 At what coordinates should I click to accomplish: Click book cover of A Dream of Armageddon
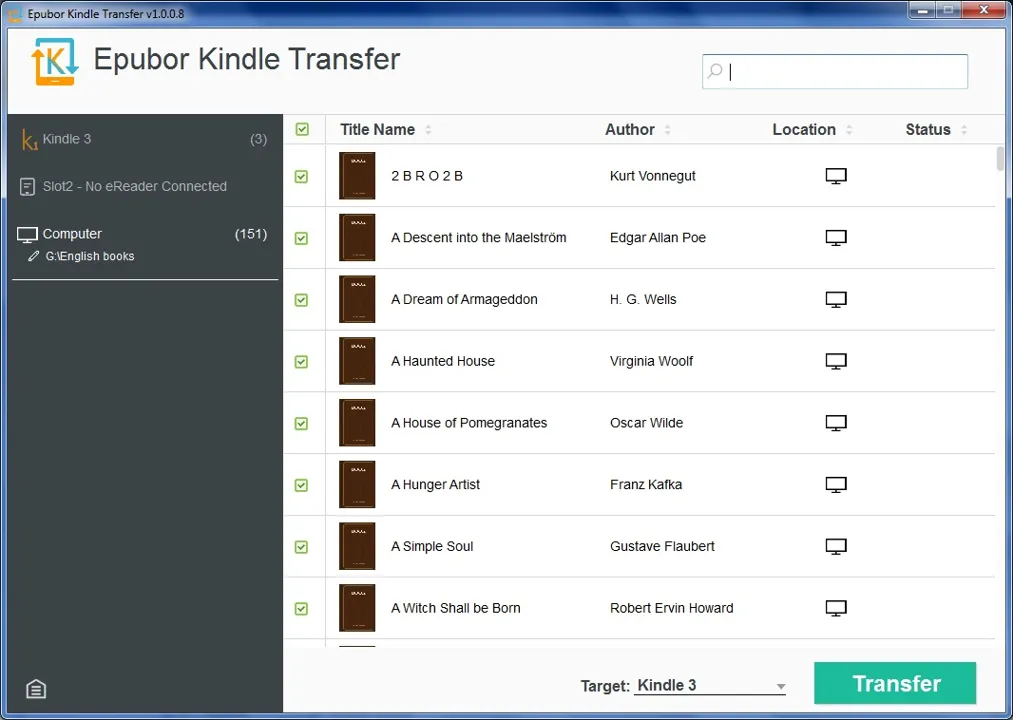pos(357,299)
